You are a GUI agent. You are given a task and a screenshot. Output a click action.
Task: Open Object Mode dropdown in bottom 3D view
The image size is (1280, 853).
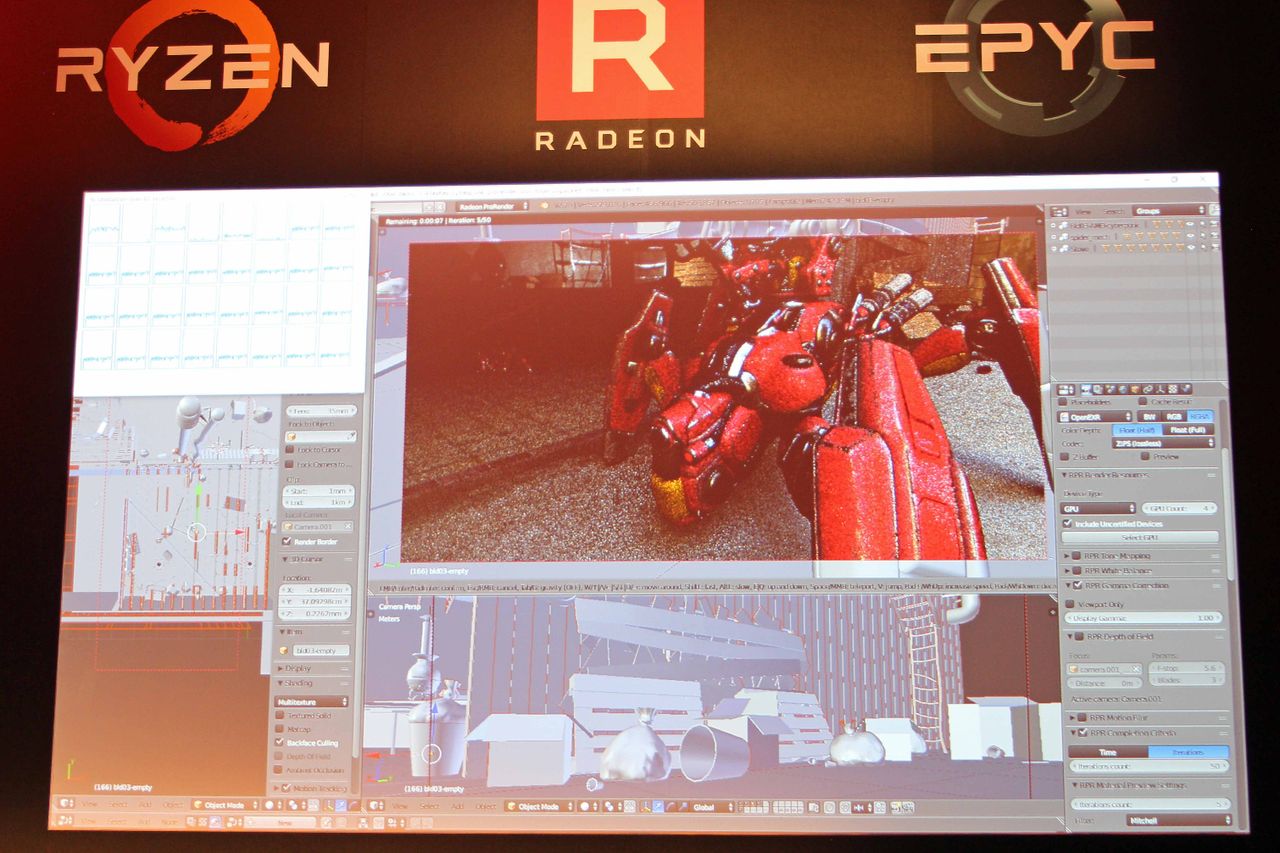(538, 806)
